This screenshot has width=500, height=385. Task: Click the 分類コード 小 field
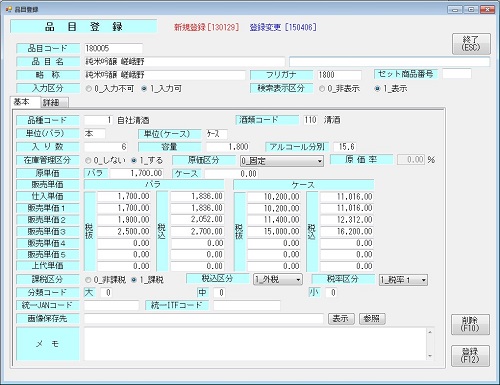331,293
